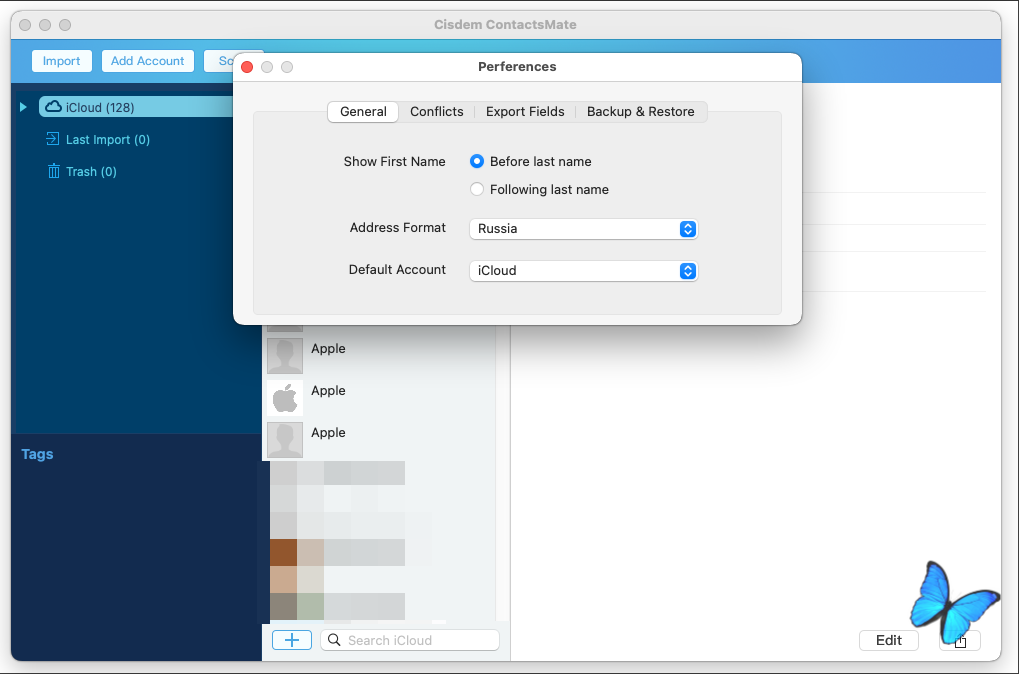Expand the iCloud disclosure triangle
The image size is (1019, 674).
tap(24, 107)
